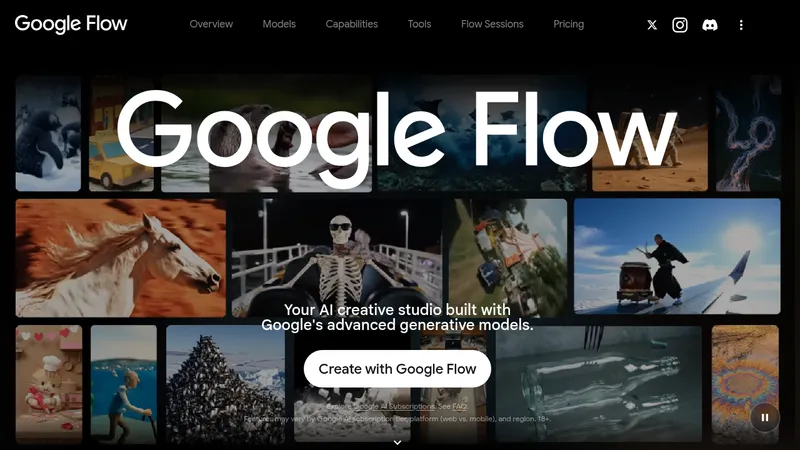Select the samurai on airplane wing thumbnail
This screenshot has width=800, height=450.
(x=677, y=256)
